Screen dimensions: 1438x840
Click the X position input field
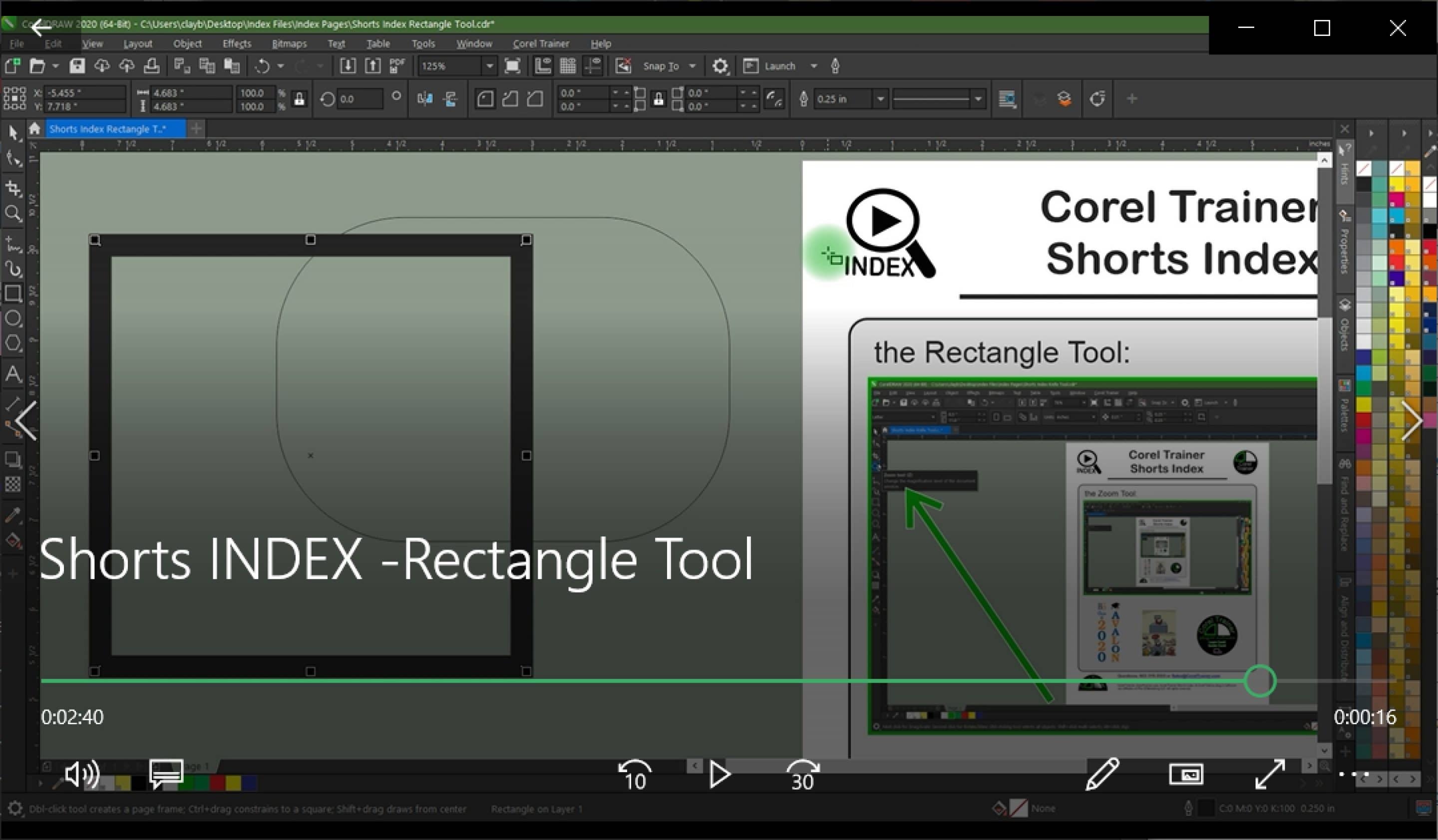point(84,92)
